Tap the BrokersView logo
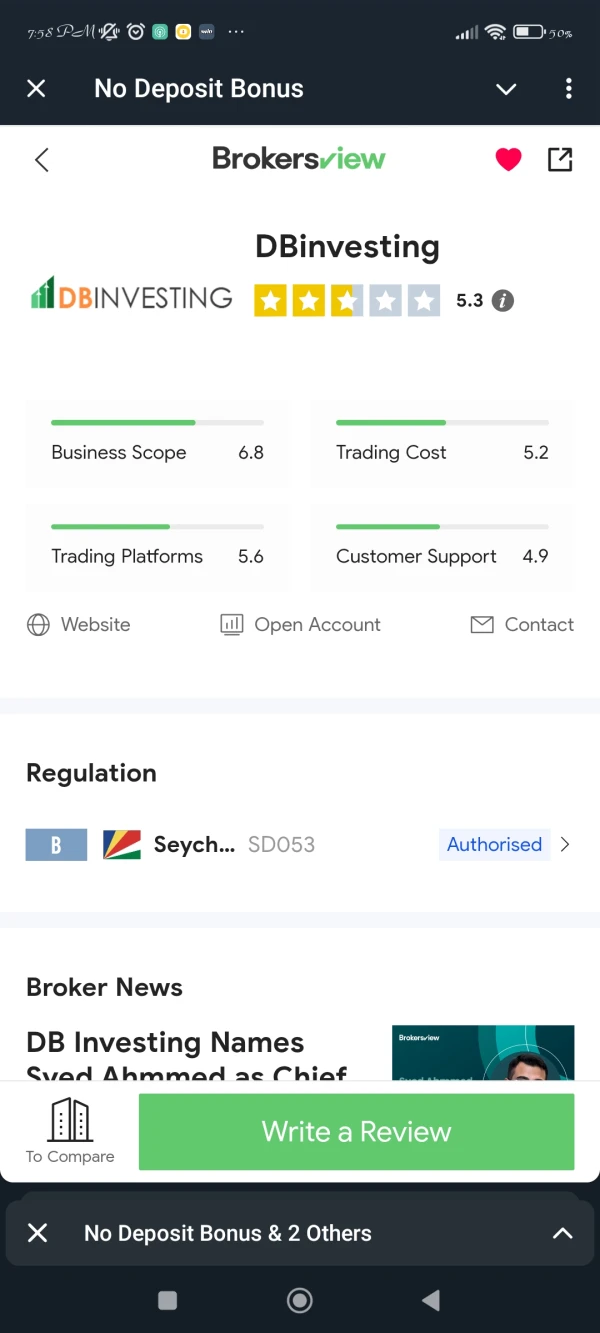 click(299, 159)
